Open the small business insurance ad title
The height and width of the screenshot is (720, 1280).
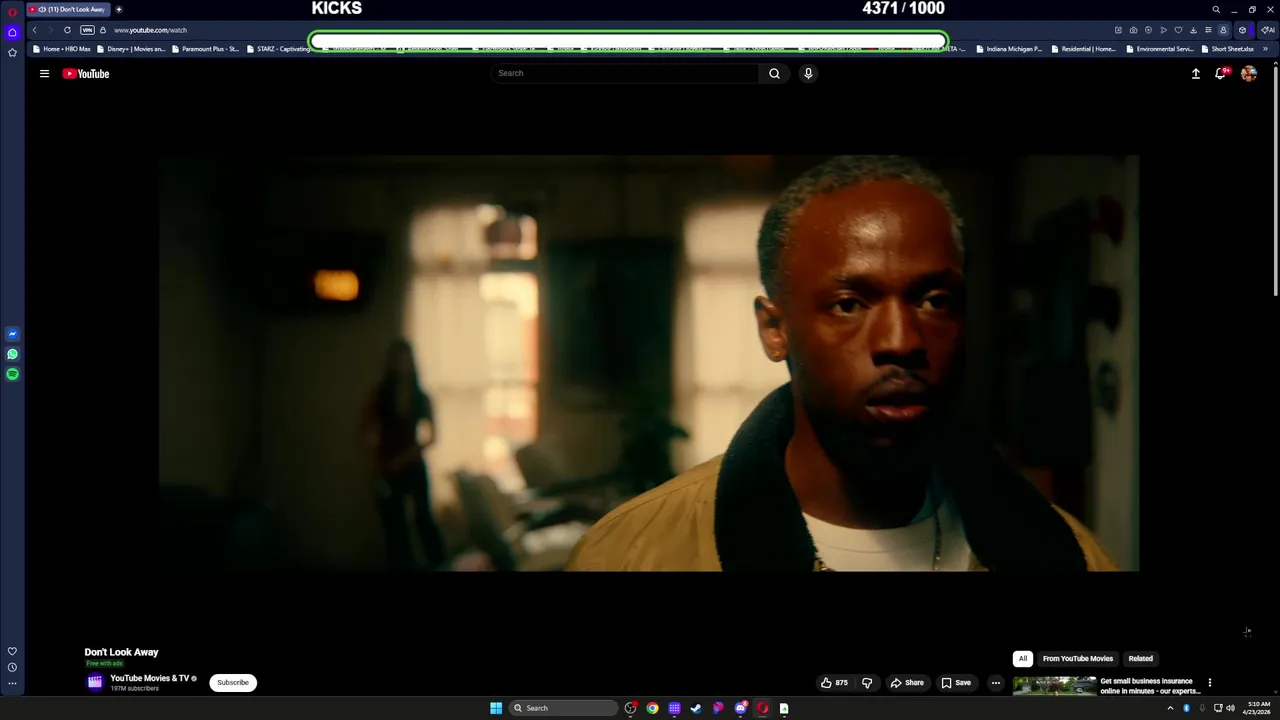1150,686
